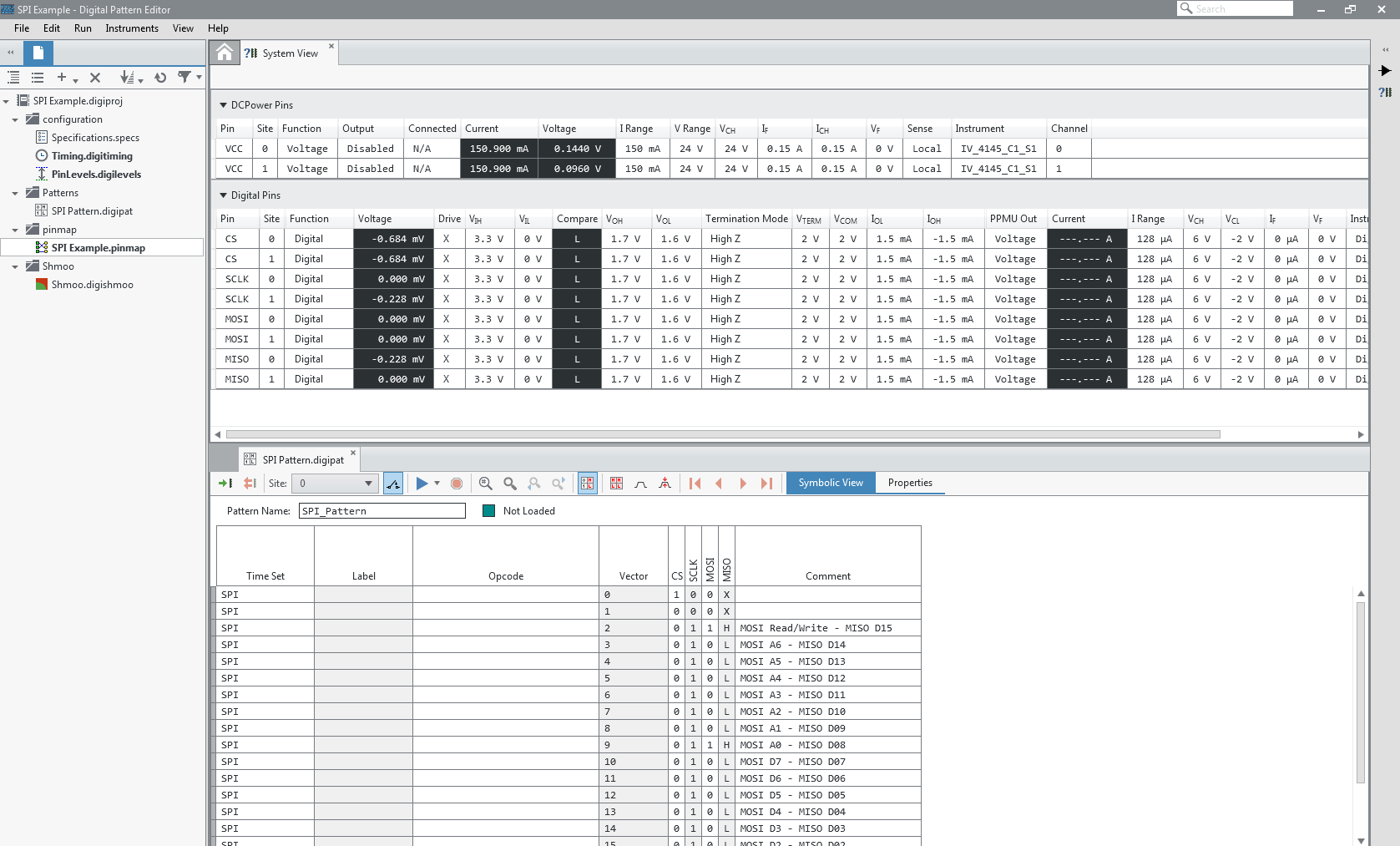Click the go-to-last-vector red arrow icon
Image resolution: width=1400 pixels, height=846 pixels.
766,484
